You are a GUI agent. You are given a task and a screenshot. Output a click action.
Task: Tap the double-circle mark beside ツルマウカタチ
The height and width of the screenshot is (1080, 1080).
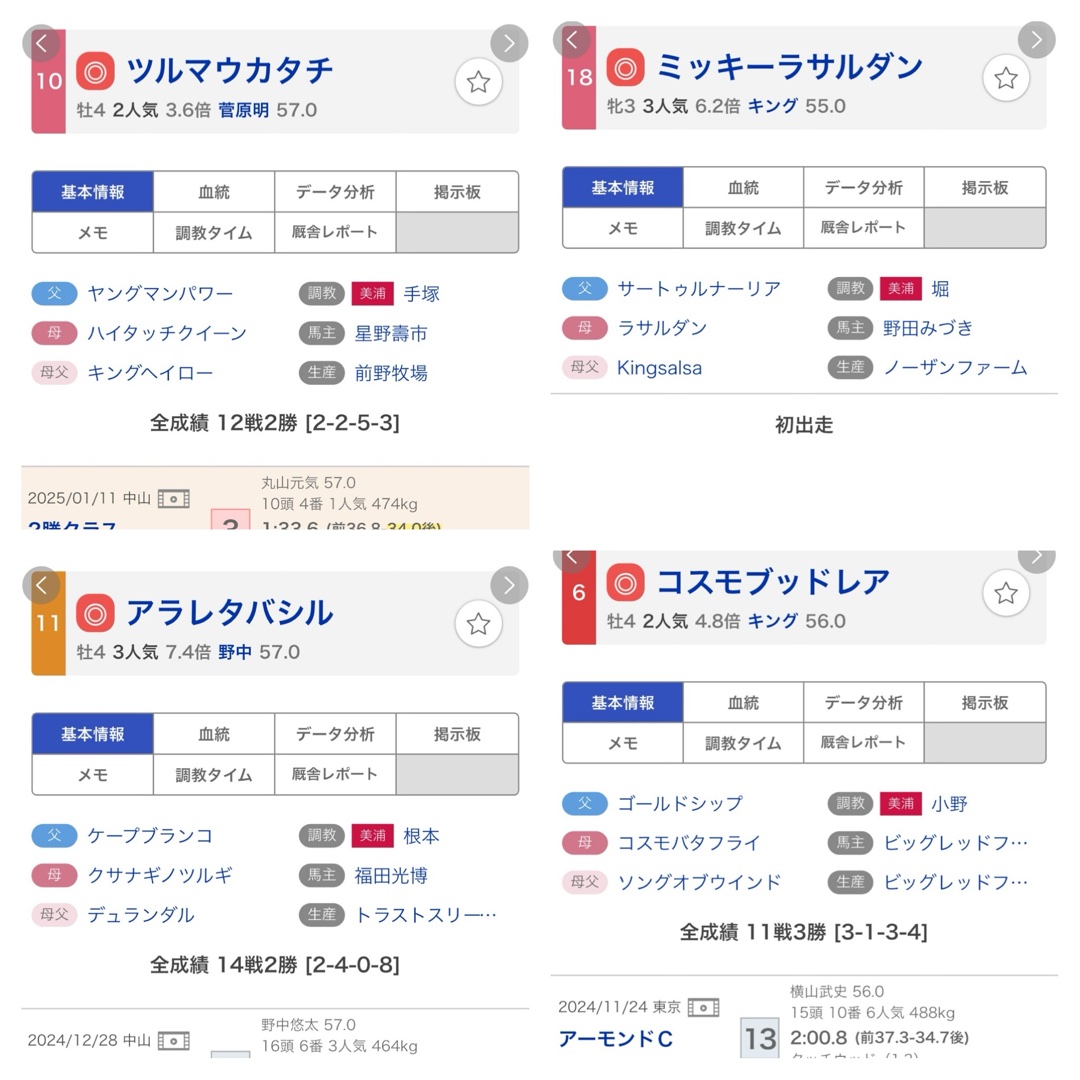(x=95, y=71)
